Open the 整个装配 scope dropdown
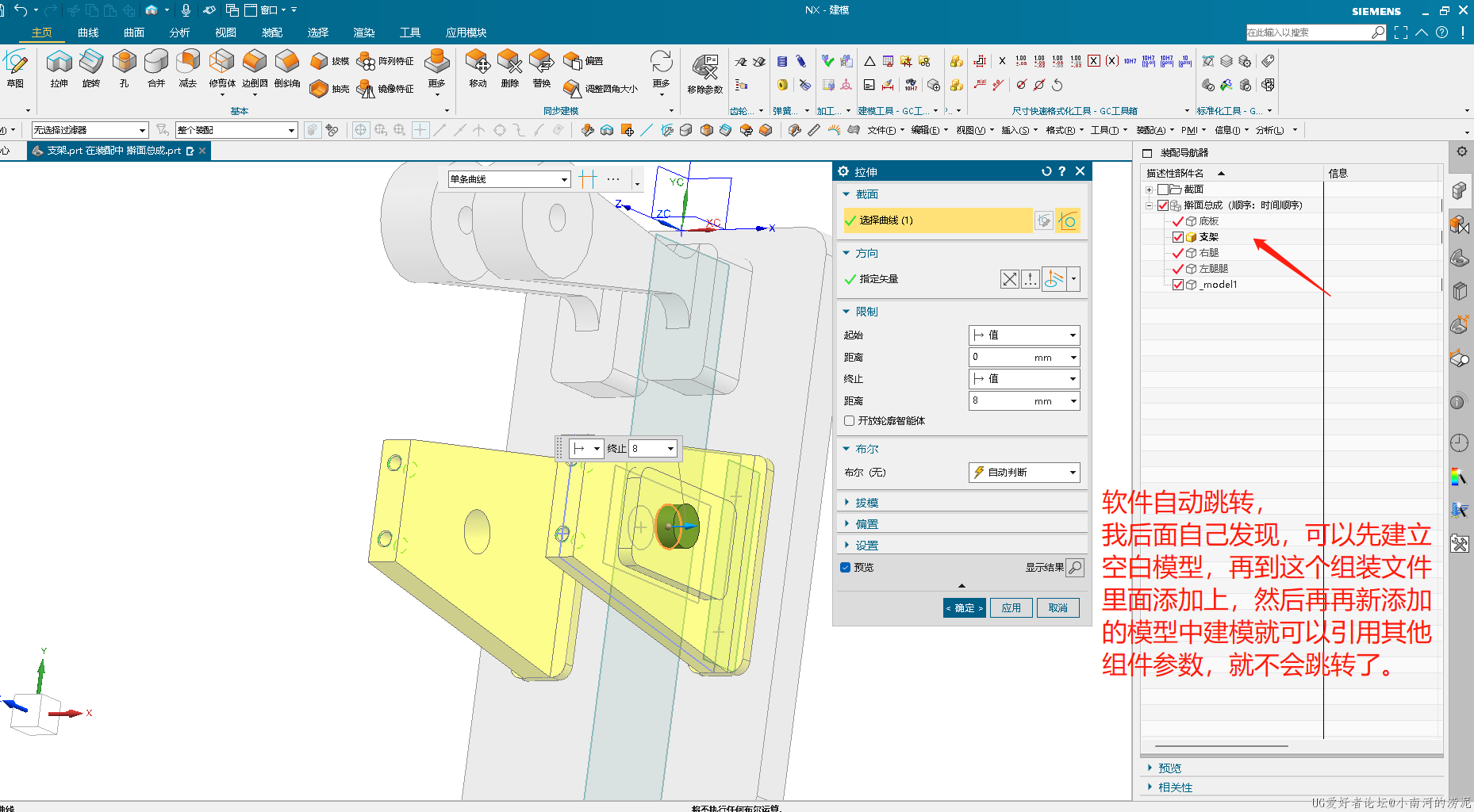 [x=236, y=130]
